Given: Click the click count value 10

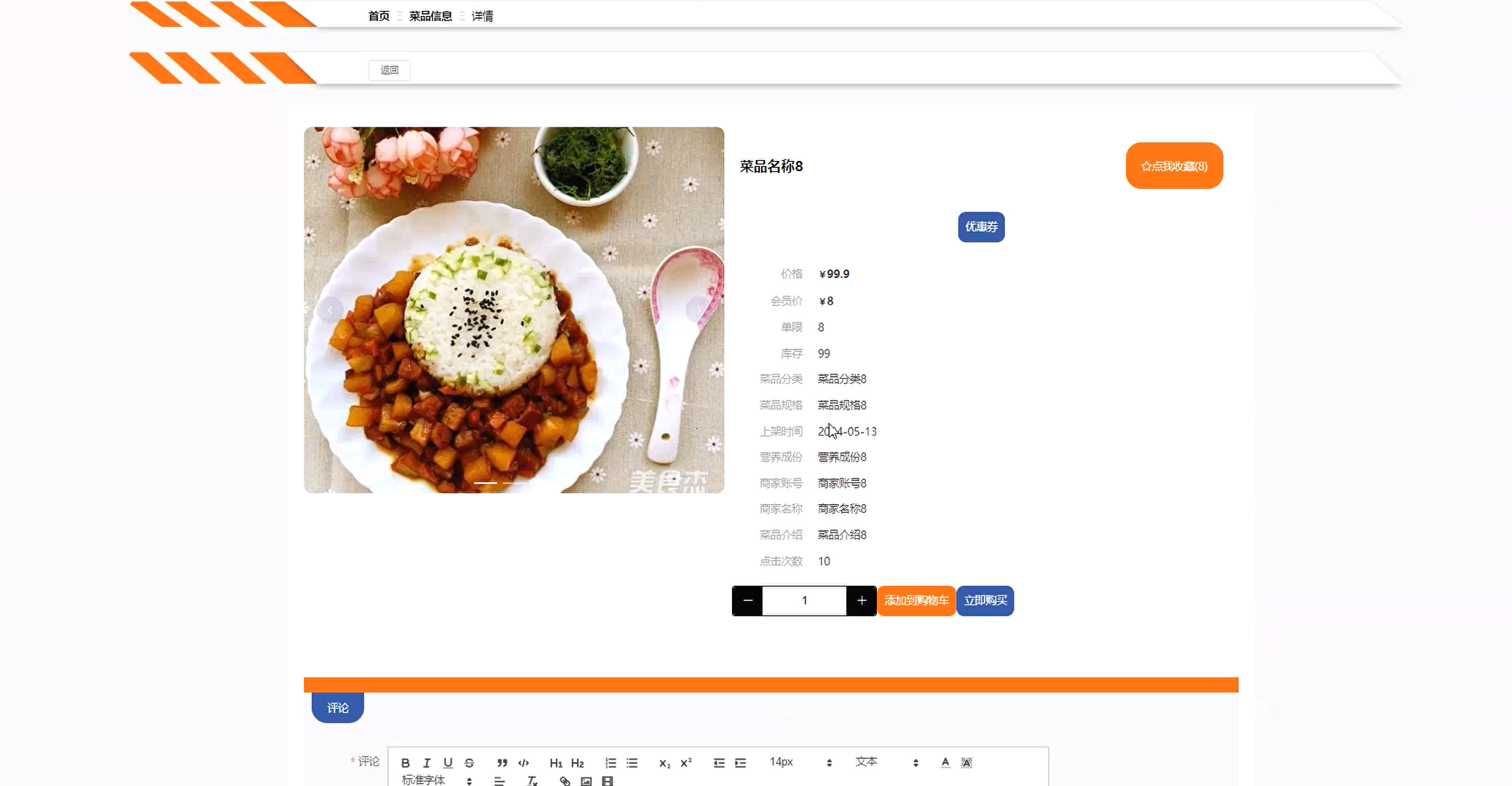Looking at the screenshot, I should (x=824, y=561).
